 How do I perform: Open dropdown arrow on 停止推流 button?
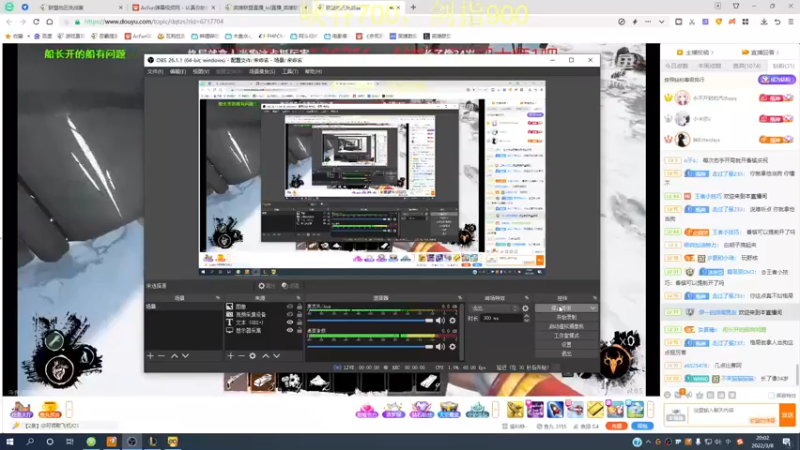pyautogui.click(x=592, y=308)
